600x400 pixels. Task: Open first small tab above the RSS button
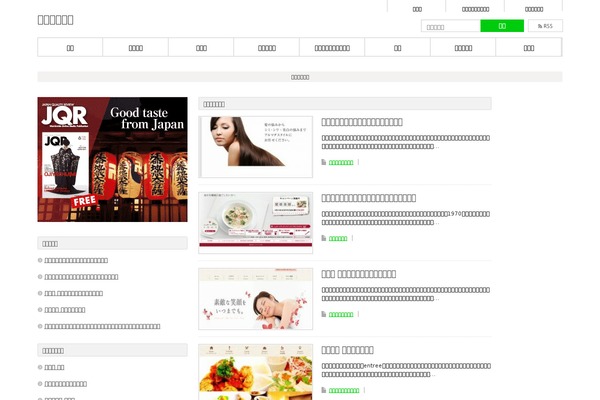[417, 8]
